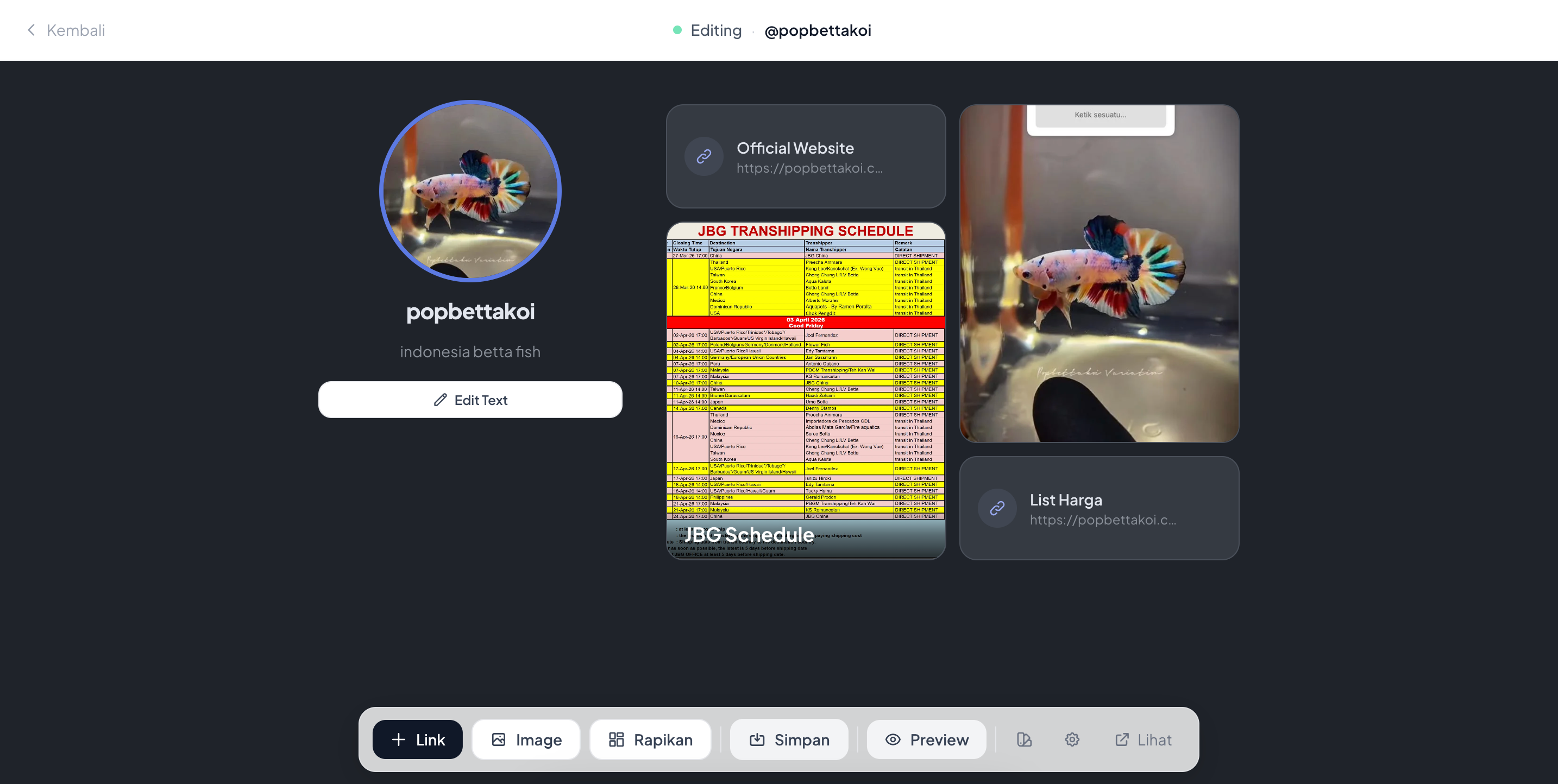Viewport: 1558px width, 784px height.
Task: Click the link icon on Official Website card
Action: pyautogui.click(x=703, y=156)
